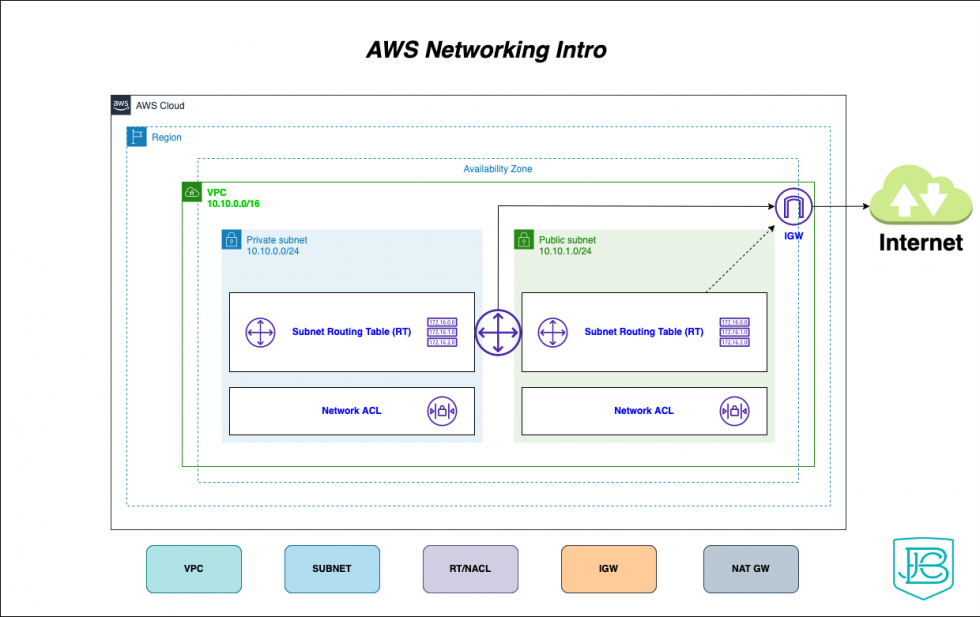The image size is (980, 617).
Task: Click the Network ACL icon in public subnet
Action: point(735,410)
